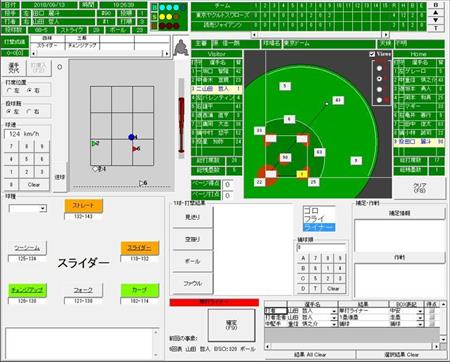Click the scoreboard up arrow button
450x362 pixels.
(436, 13)
